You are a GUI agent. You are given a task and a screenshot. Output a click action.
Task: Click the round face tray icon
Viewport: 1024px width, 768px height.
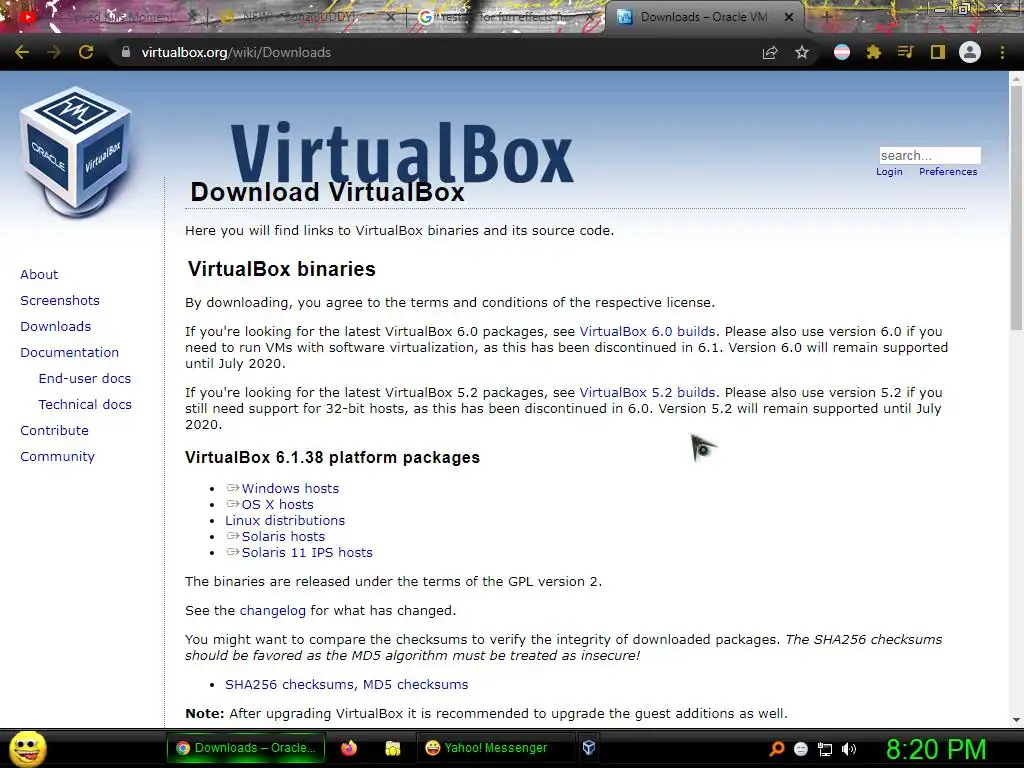801,749
